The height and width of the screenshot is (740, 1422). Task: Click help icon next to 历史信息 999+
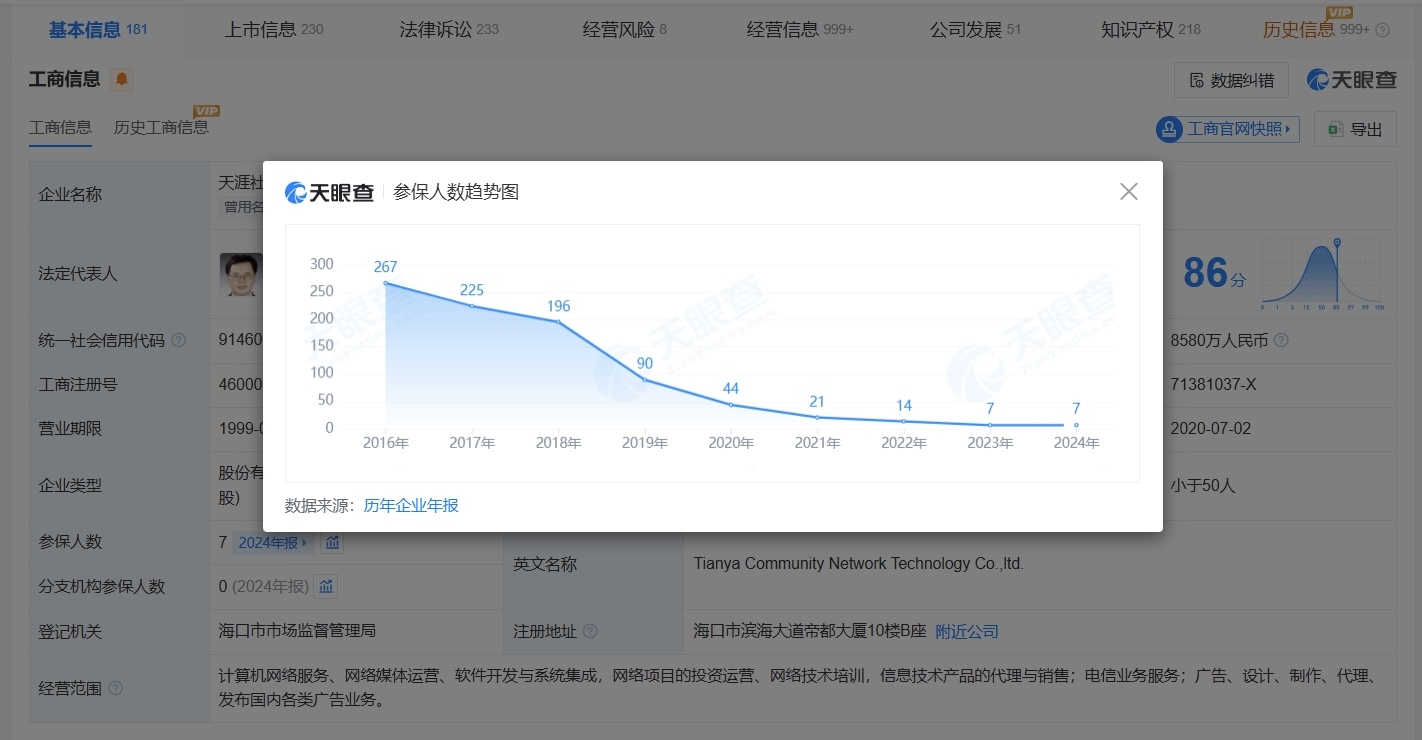pos(1383,30)
